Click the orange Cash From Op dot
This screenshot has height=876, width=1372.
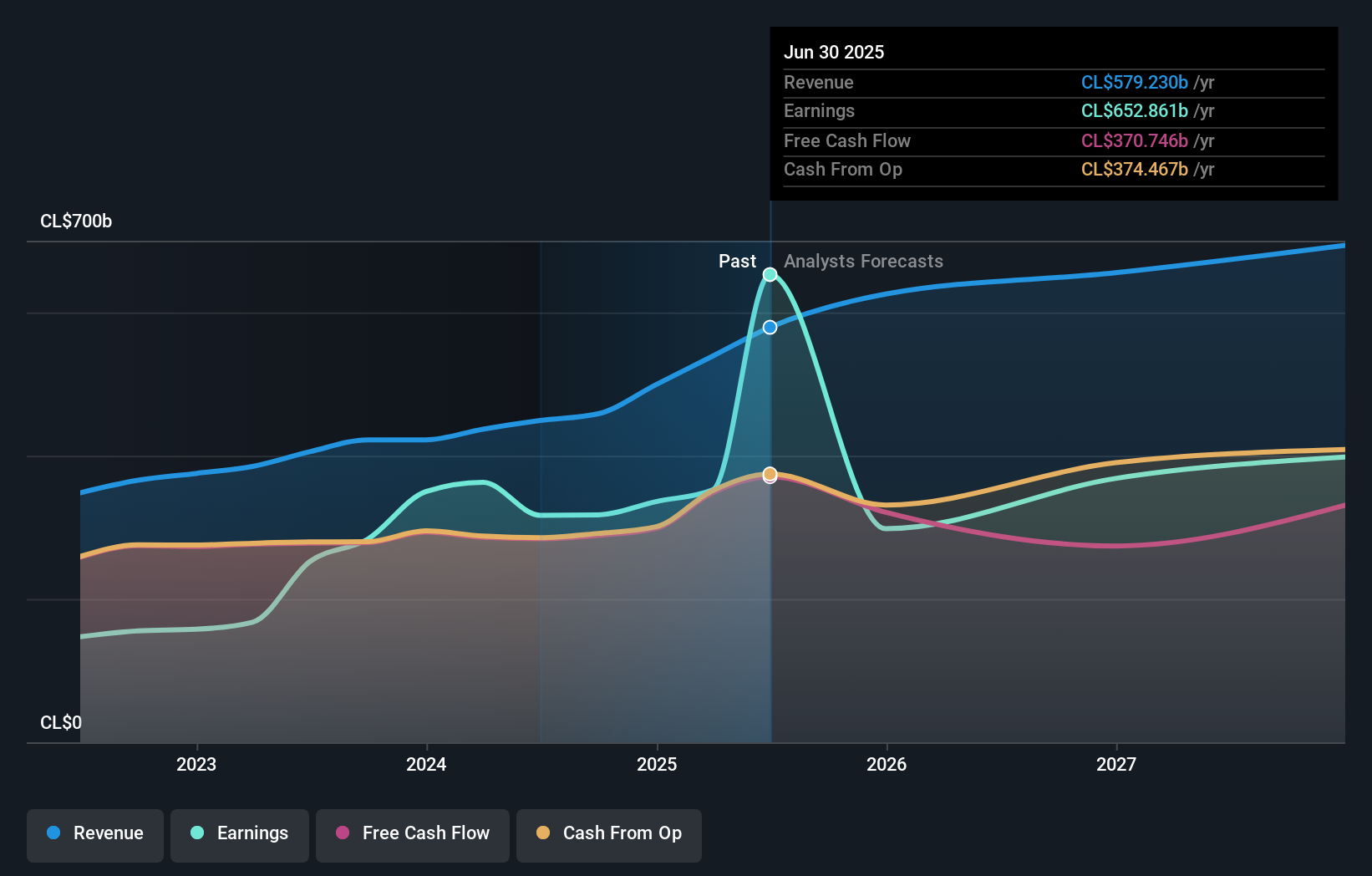(543, 833)
